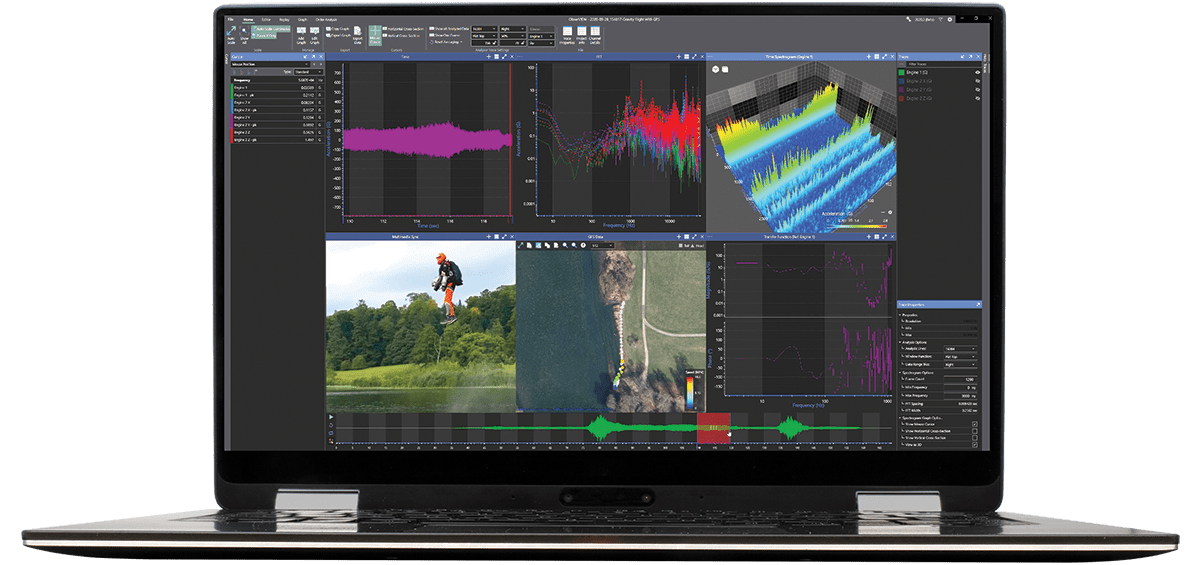The height and width of the screenshot is (565, 1200).
Task: Click the Edit Graph icon
Action: point(314,33)
